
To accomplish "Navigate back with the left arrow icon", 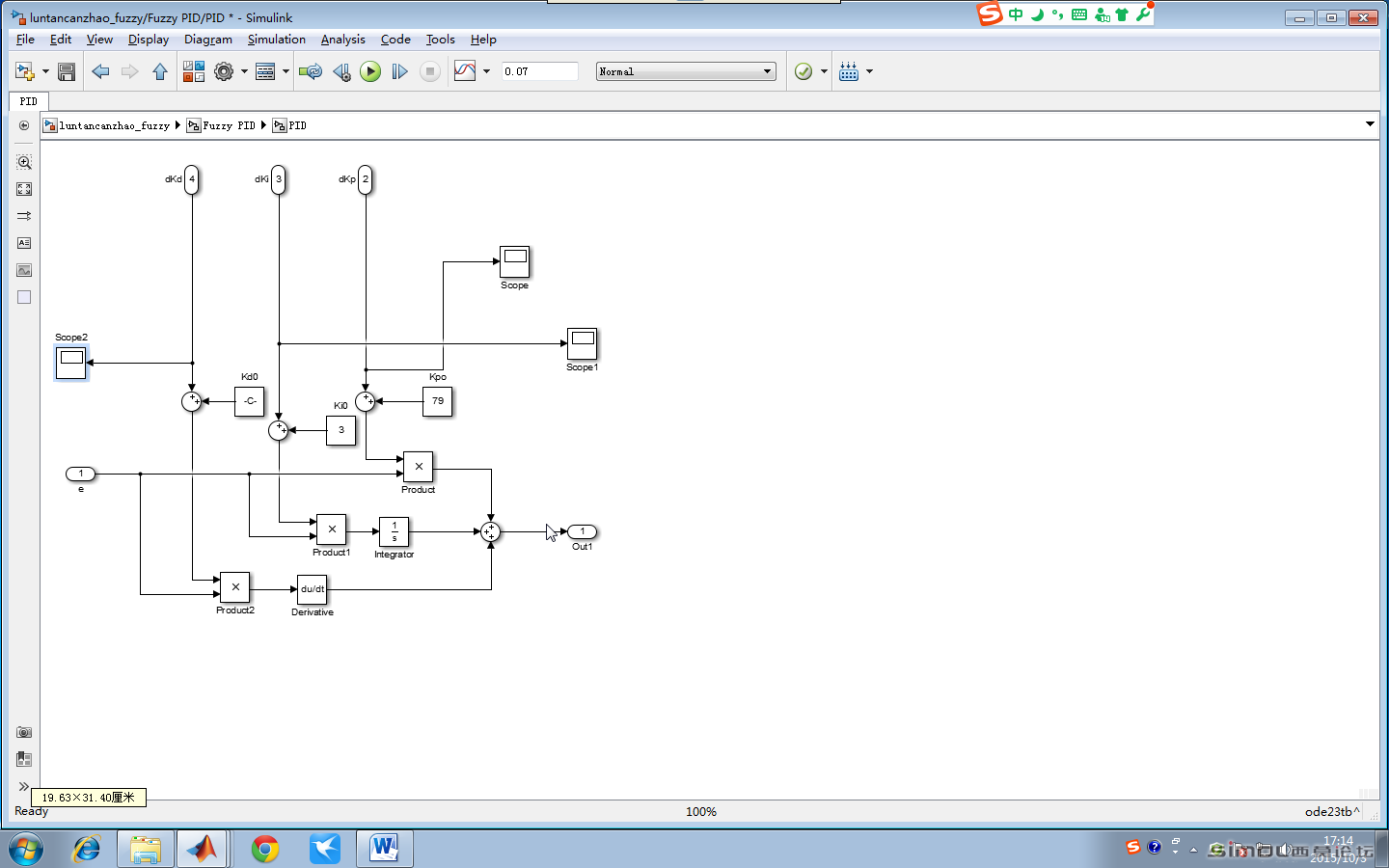I will coord(100,71).
